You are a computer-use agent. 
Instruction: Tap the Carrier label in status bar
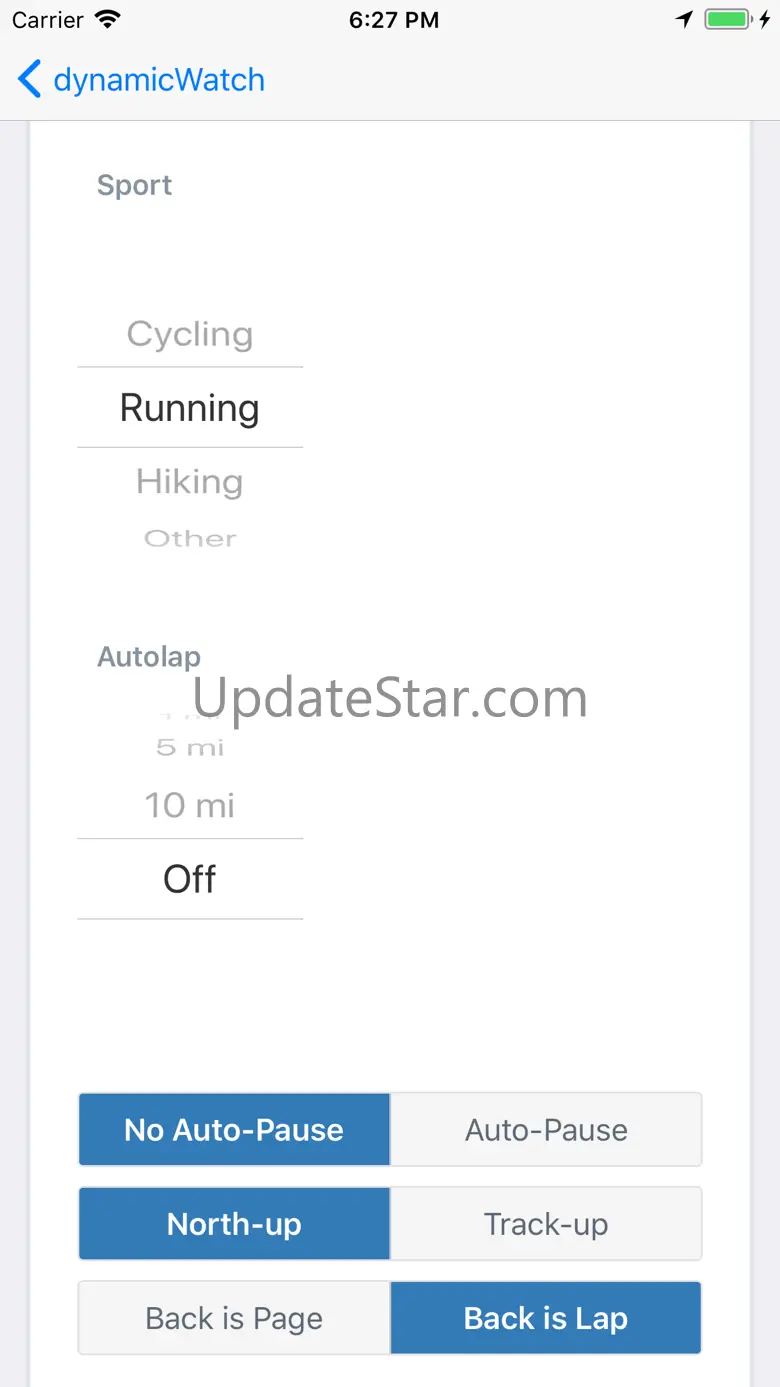48,20
